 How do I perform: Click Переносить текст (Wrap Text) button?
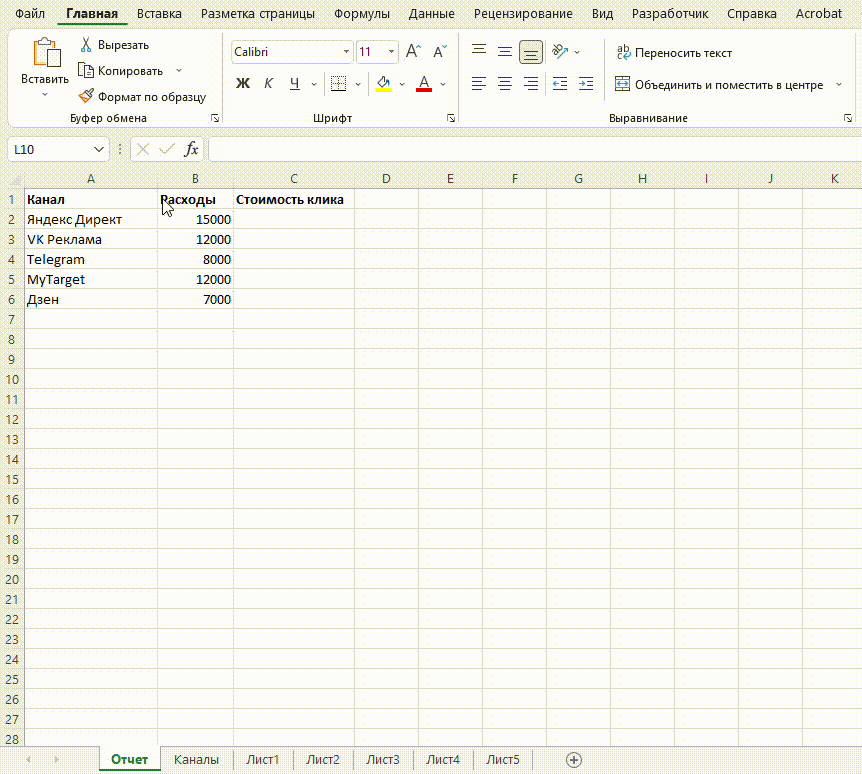pos(675,53)
